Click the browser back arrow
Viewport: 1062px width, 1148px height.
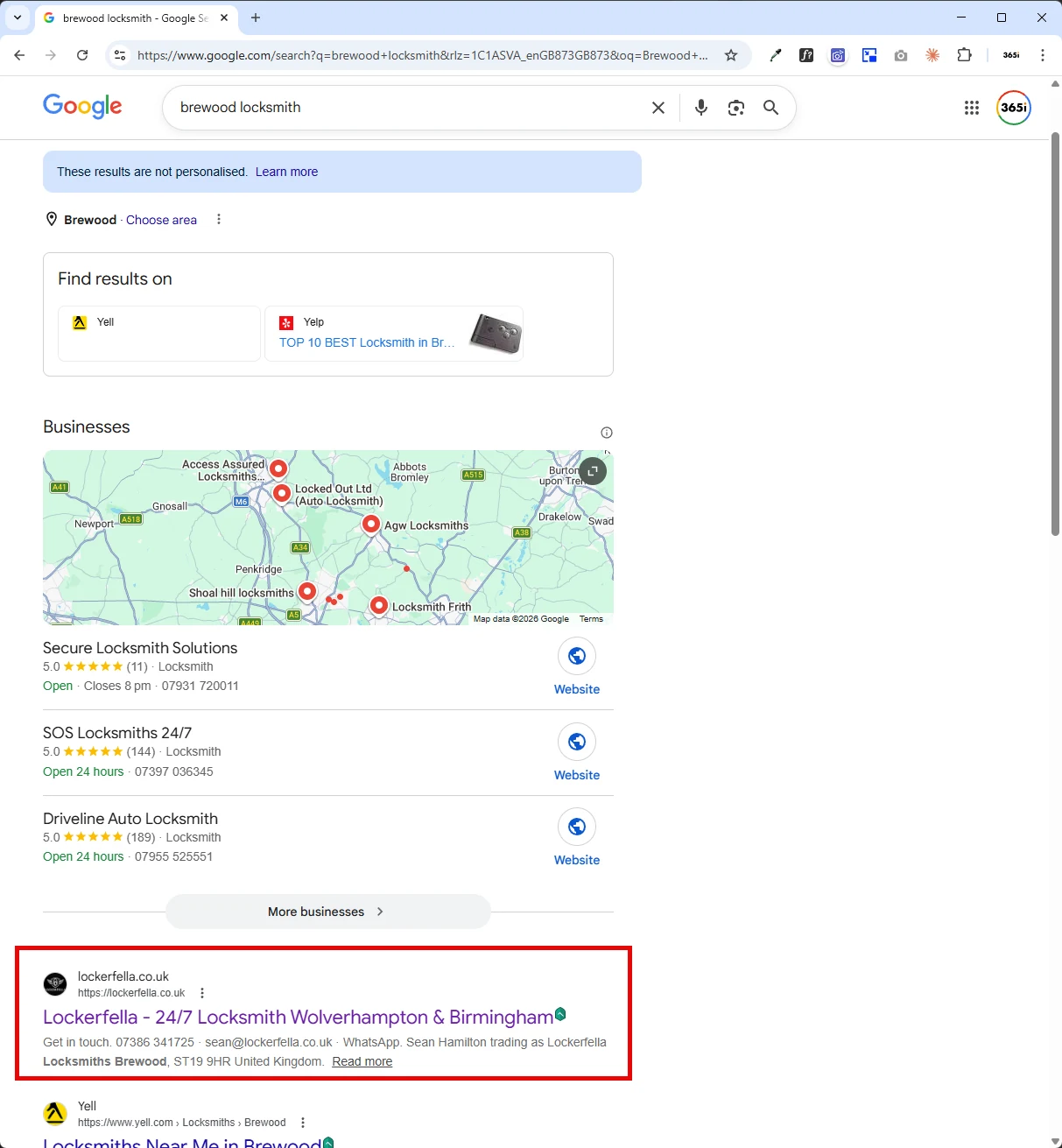click(19, 55)
